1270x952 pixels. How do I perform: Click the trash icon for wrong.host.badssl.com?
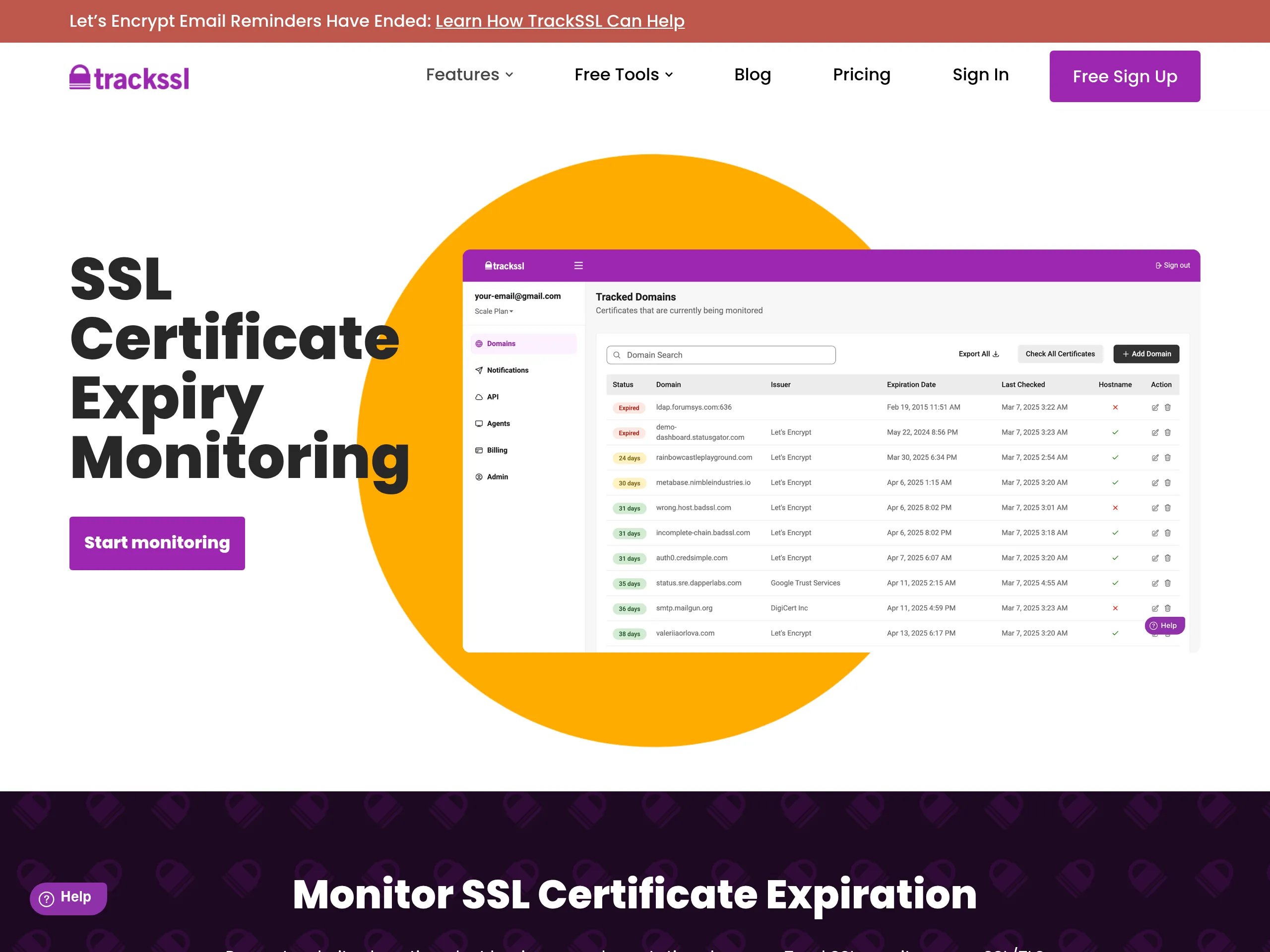coord(1167,508)
